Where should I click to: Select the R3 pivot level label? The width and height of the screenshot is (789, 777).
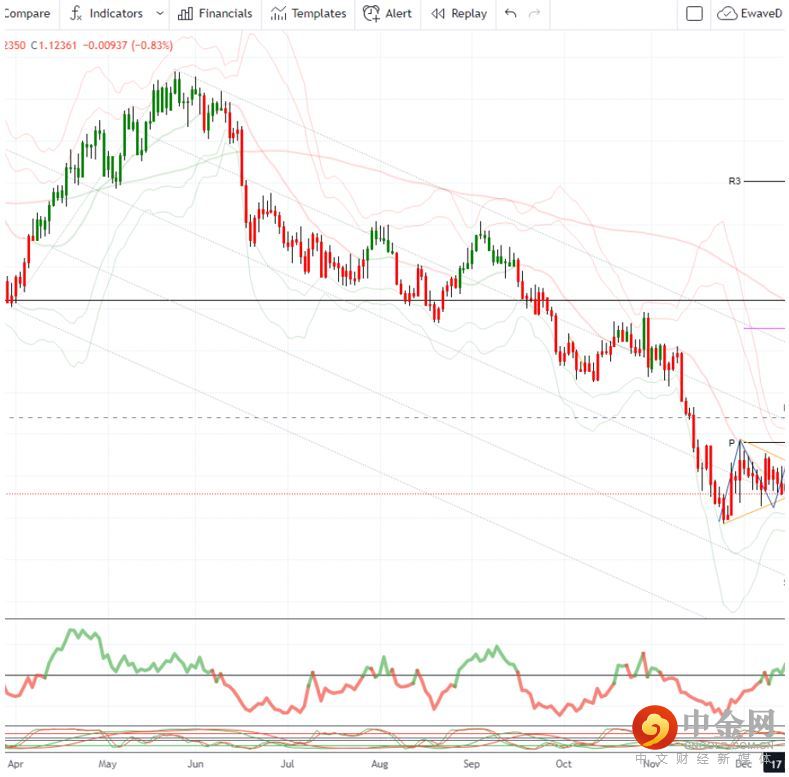click(x=734, y=181)
